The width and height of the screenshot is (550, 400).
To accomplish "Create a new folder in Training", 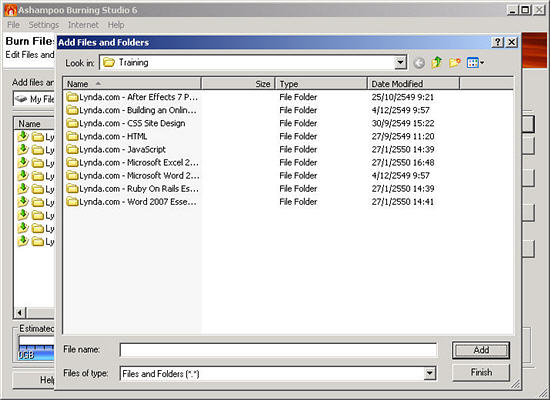I will 455,63.
